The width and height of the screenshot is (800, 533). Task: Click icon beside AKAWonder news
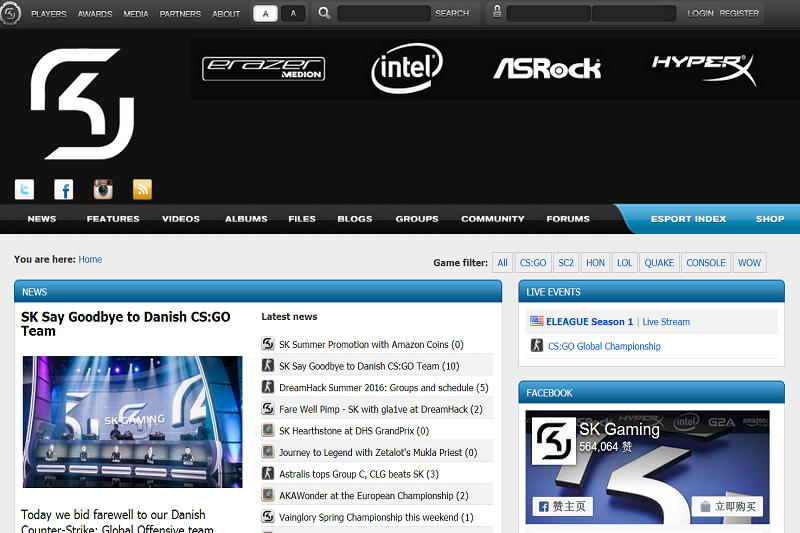click(268, 495)
